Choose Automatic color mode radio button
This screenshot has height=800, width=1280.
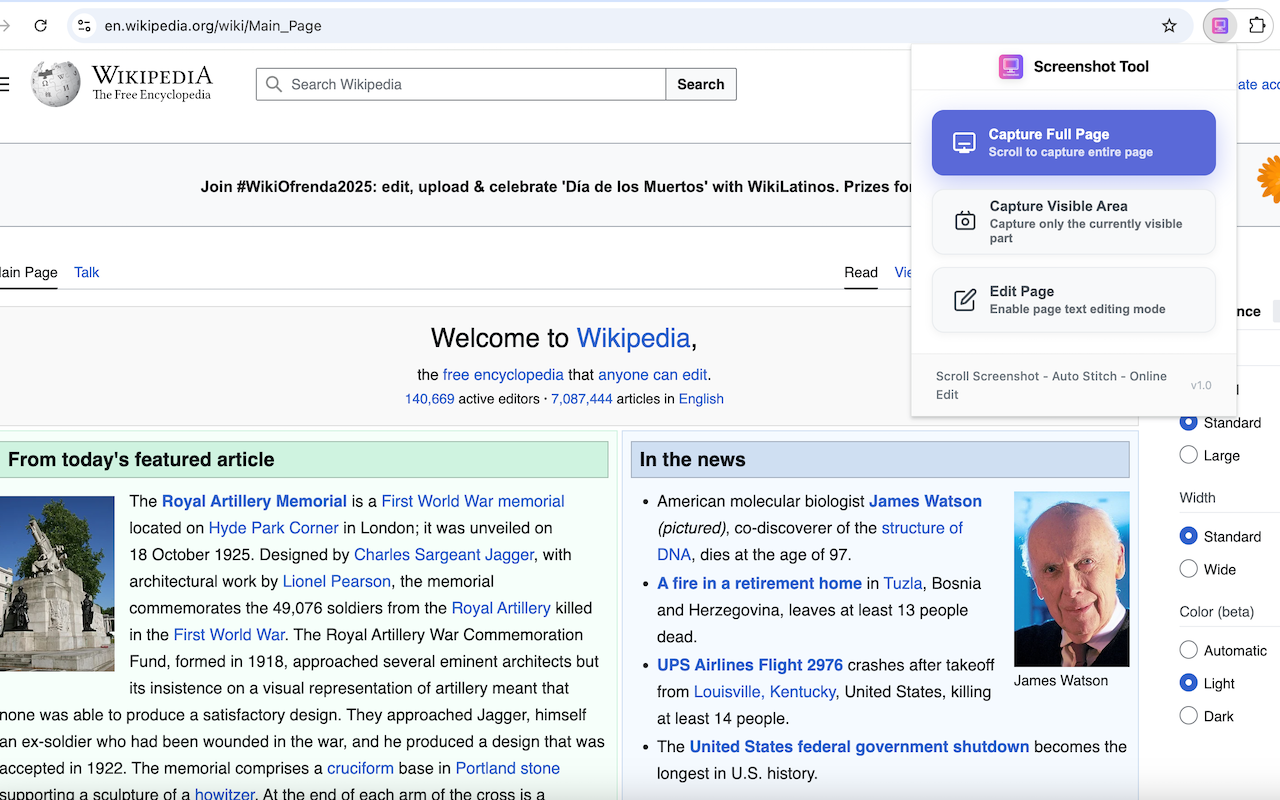pyautogui.click(x=1188, y=650)
